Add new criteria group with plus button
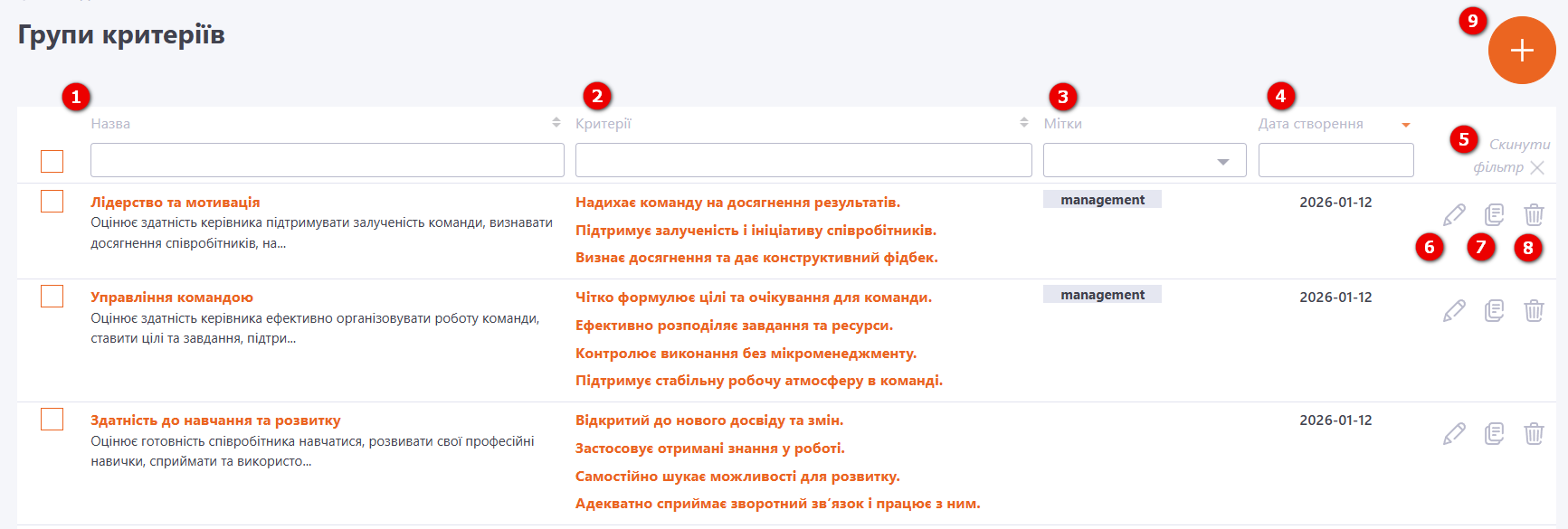The image size is (1568, 529). point(1522,50)
